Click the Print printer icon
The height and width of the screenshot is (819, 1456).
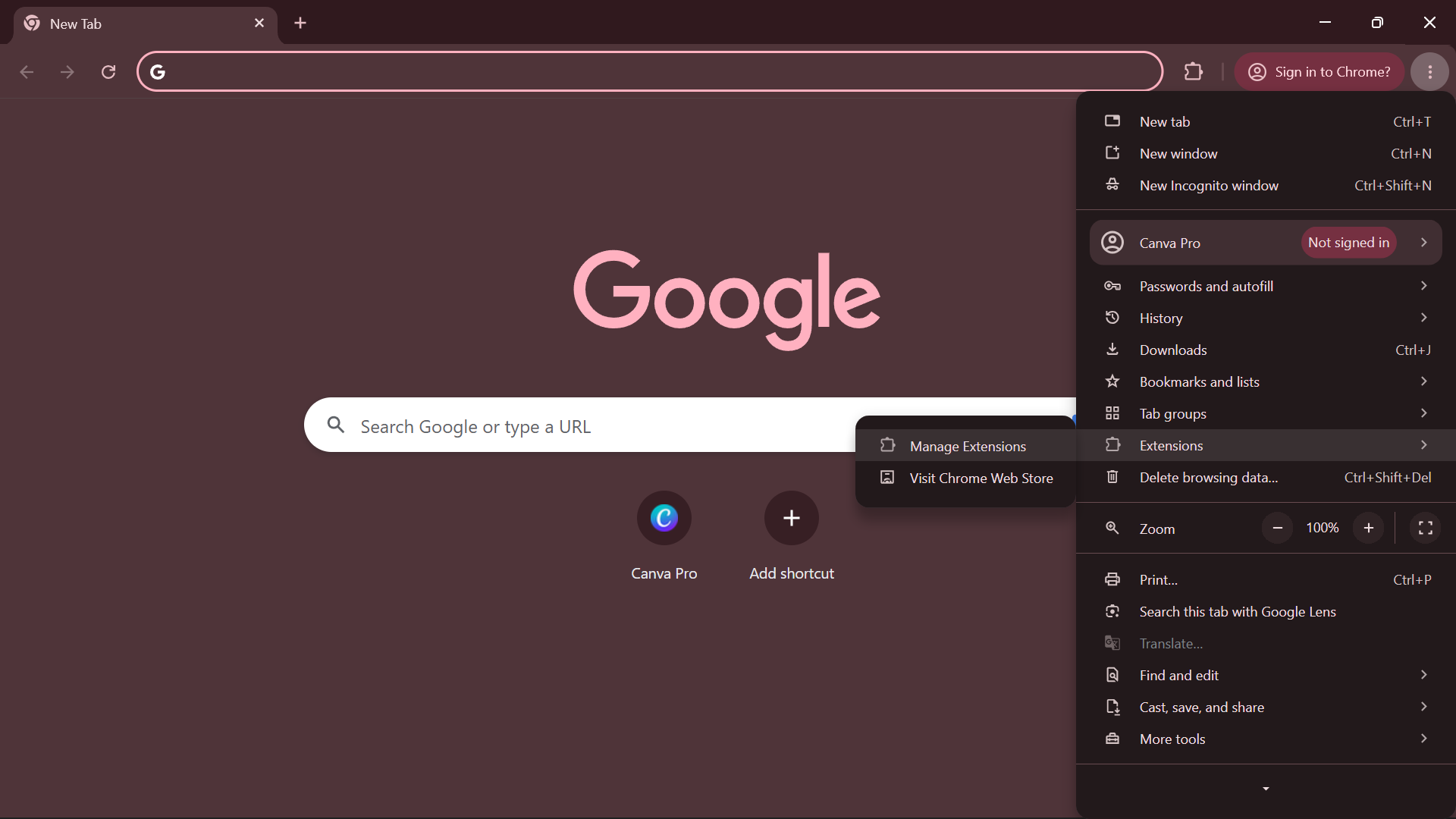[x=1112, y=579]
